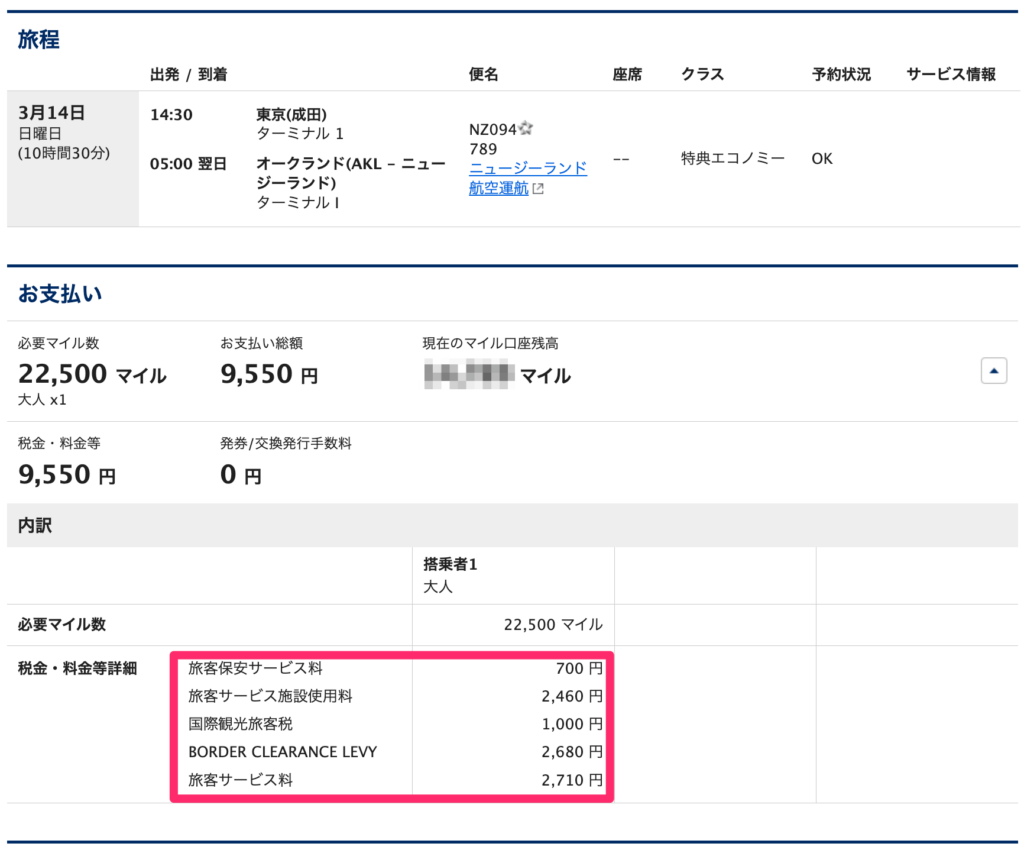Select the arrival time 05:00 翌日

coord(188,164)
